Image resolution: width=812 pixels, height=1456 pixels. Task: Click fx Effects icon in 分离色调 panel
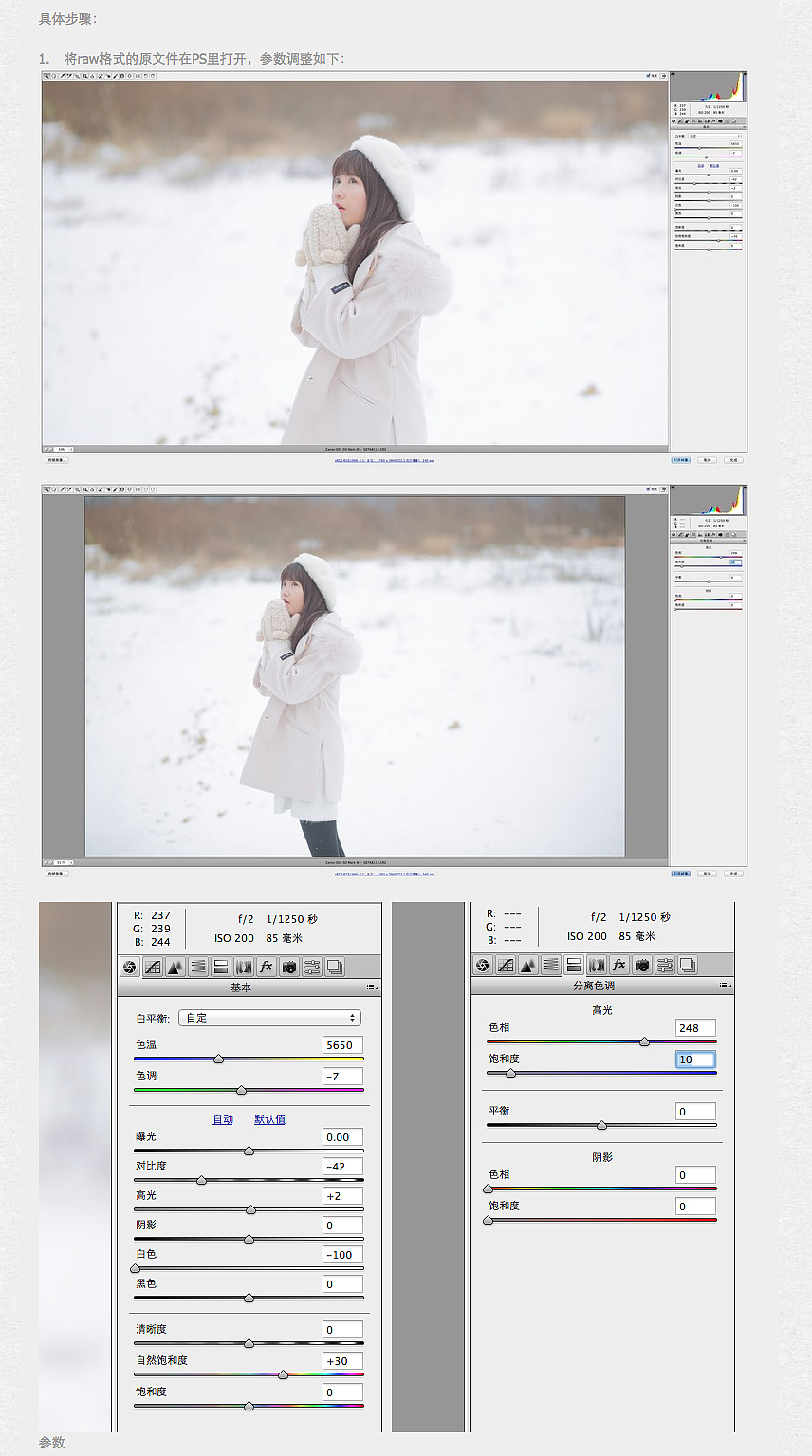click(618, 965)
